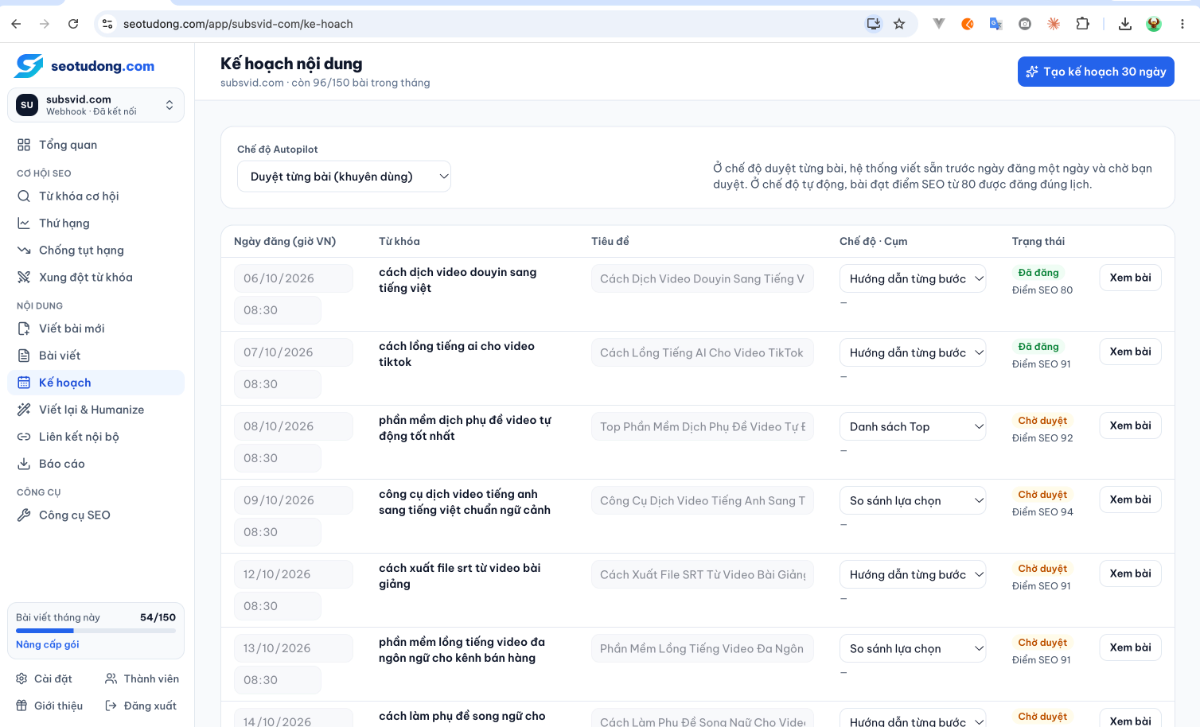Reload the page in browser
This screenshot has width=1200, height=727.
[x=73, y=23]
